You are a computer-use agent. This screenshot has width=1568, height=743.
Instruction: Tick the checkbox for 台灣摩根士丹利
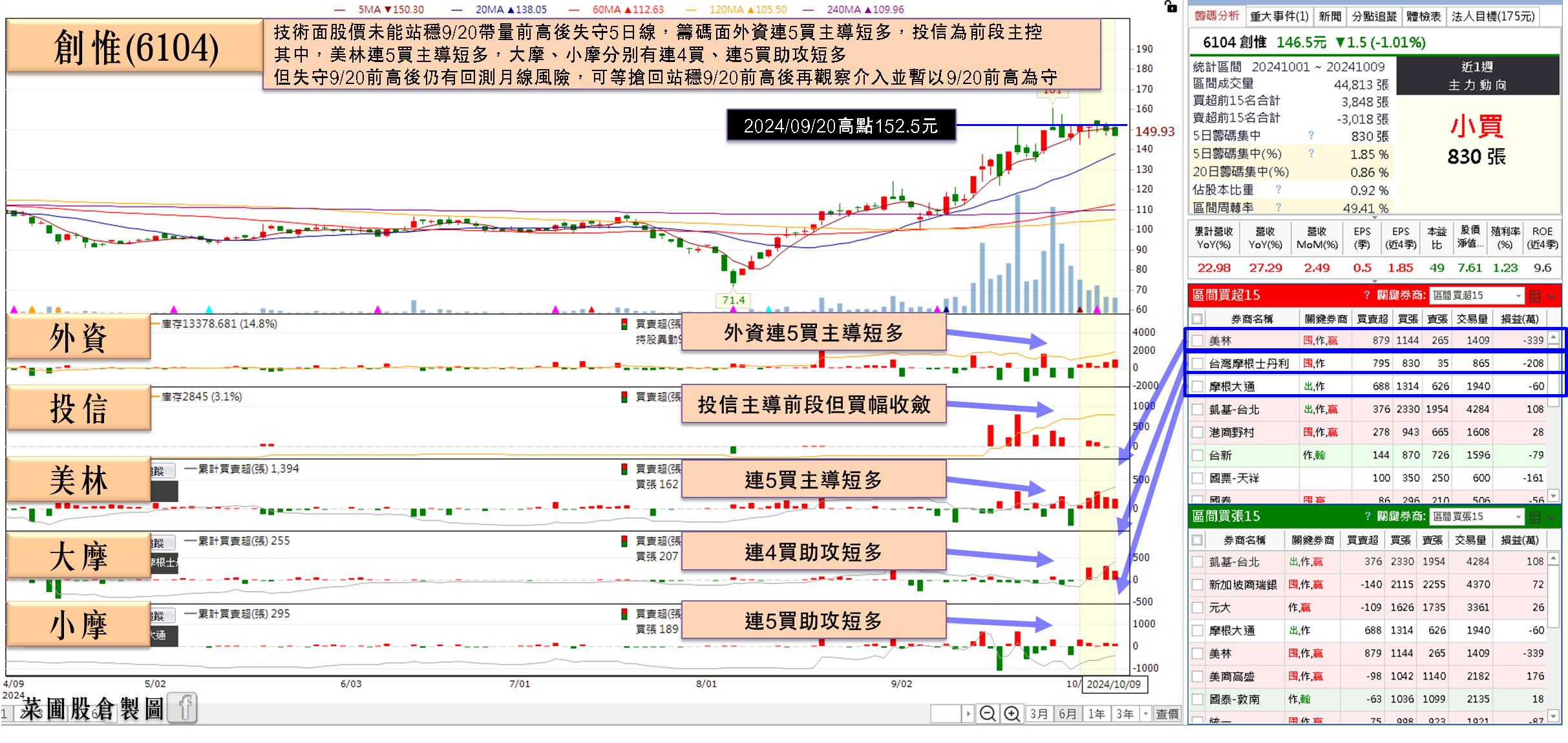coord(1198,364)
